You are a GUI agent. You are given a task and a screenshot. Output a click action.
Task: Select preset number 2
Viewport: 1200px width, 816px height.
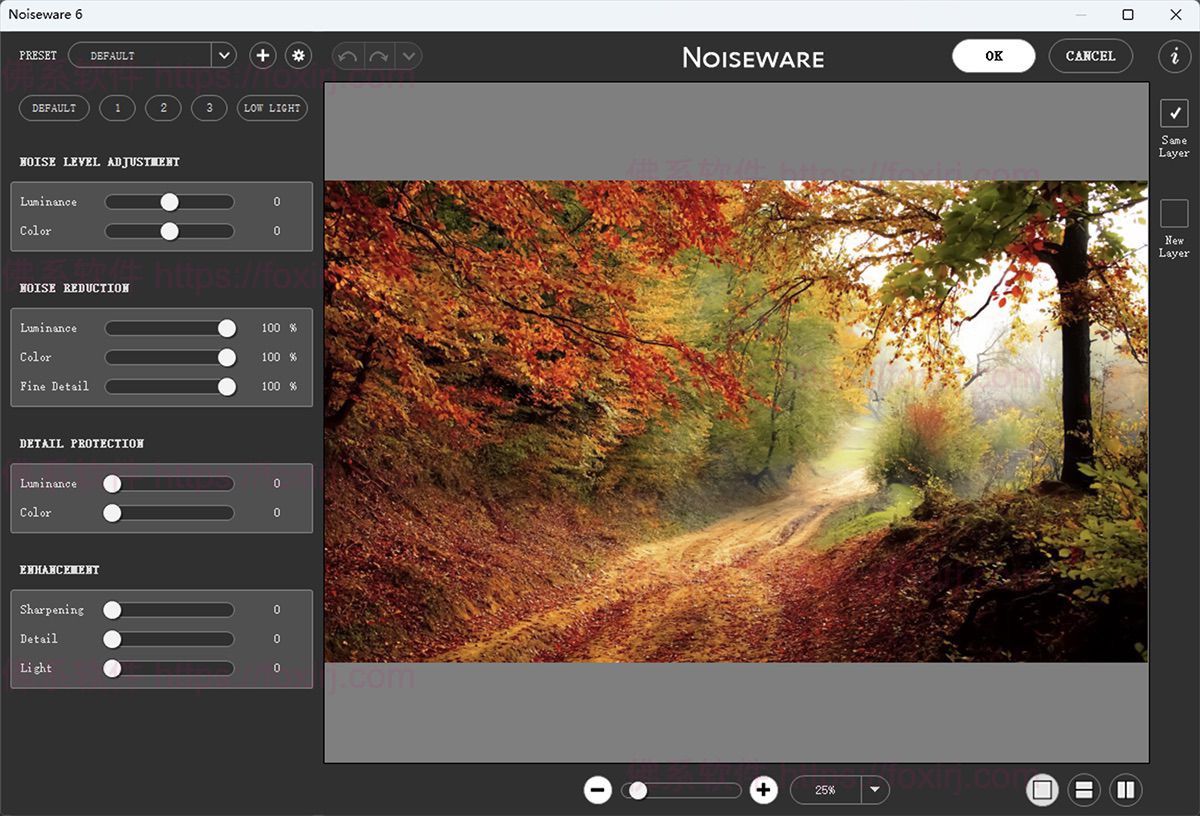tap(163, 108)
